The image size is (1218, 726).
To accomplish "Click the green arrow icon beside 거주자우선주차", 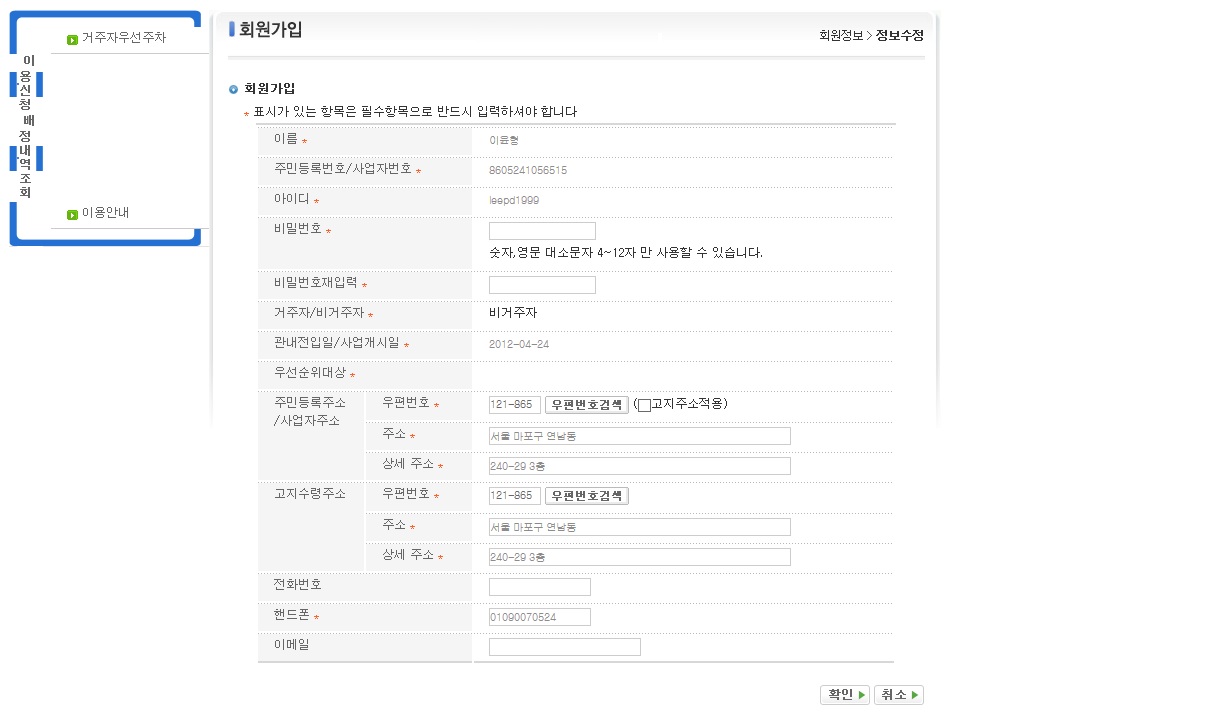I will 72,40.
